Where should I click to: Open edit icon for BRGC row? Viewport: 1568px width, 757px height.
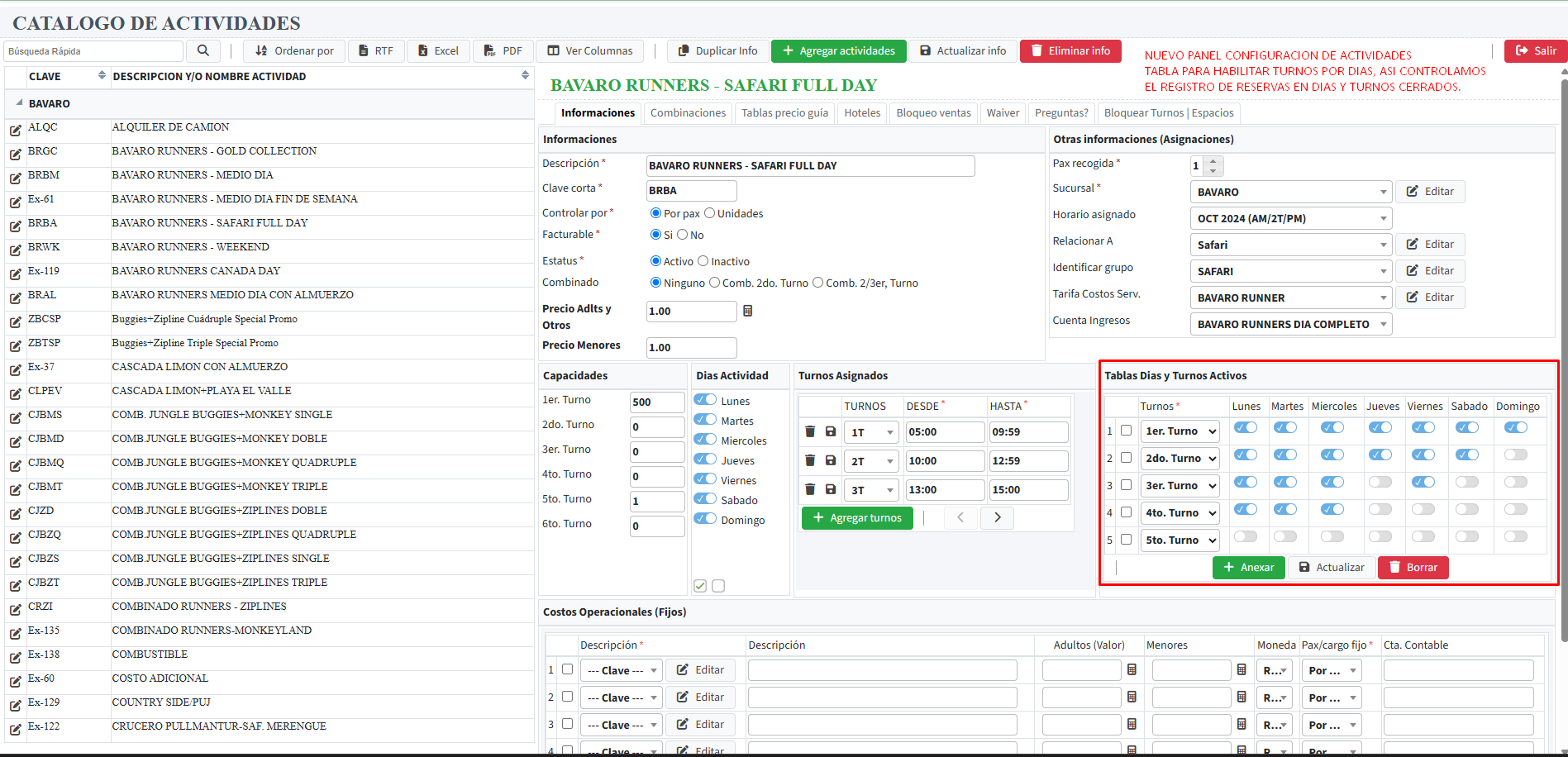(16, 155)
